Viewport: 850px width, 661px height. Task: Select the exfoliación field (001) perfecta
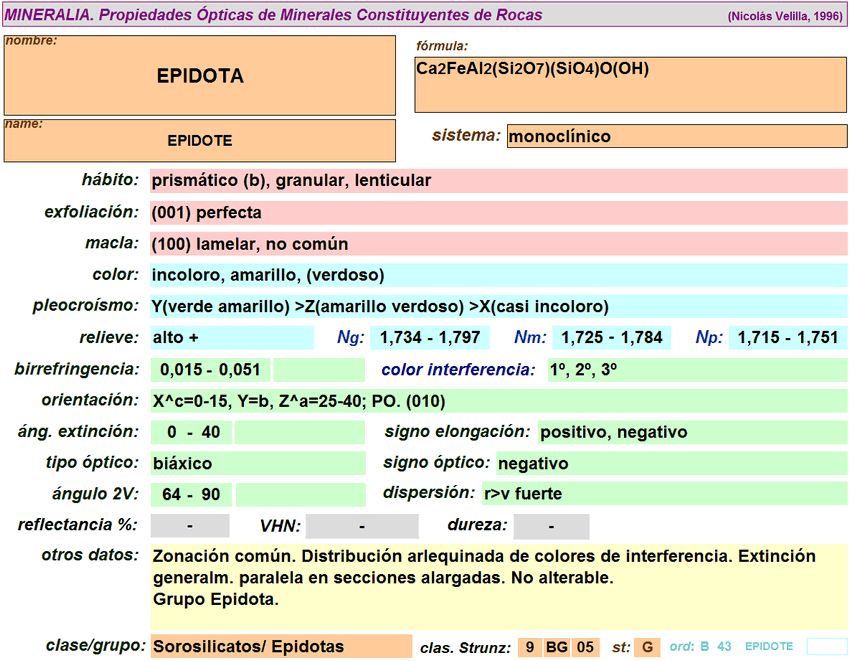click(x=498, y=213)
